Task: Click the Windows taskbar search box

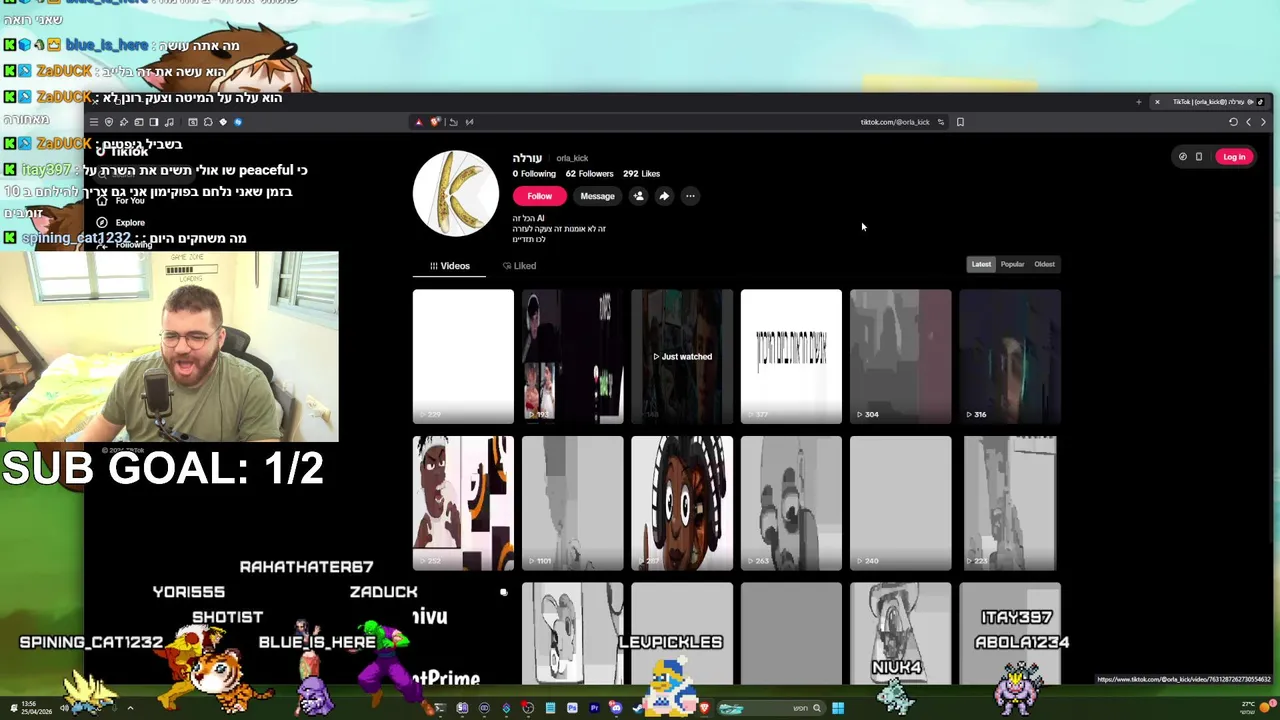Action: click(772, 708)
